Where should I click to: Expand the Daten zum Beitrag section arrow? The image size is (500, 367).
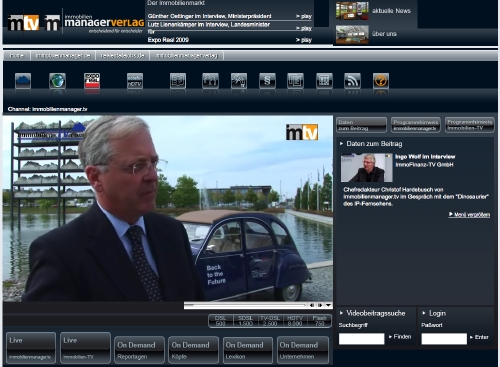tap(341, 144)
